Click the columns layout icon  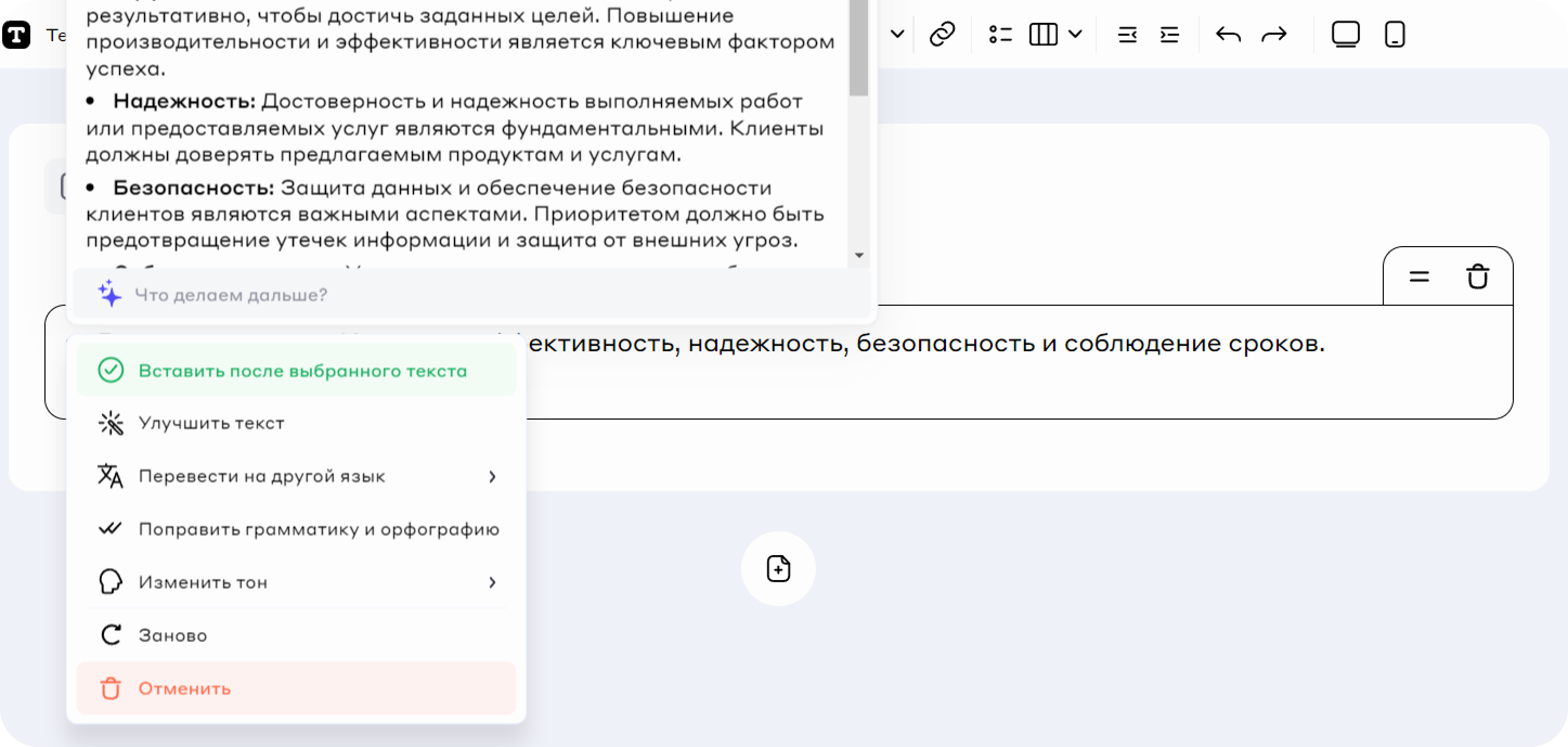pos(1042,34)
